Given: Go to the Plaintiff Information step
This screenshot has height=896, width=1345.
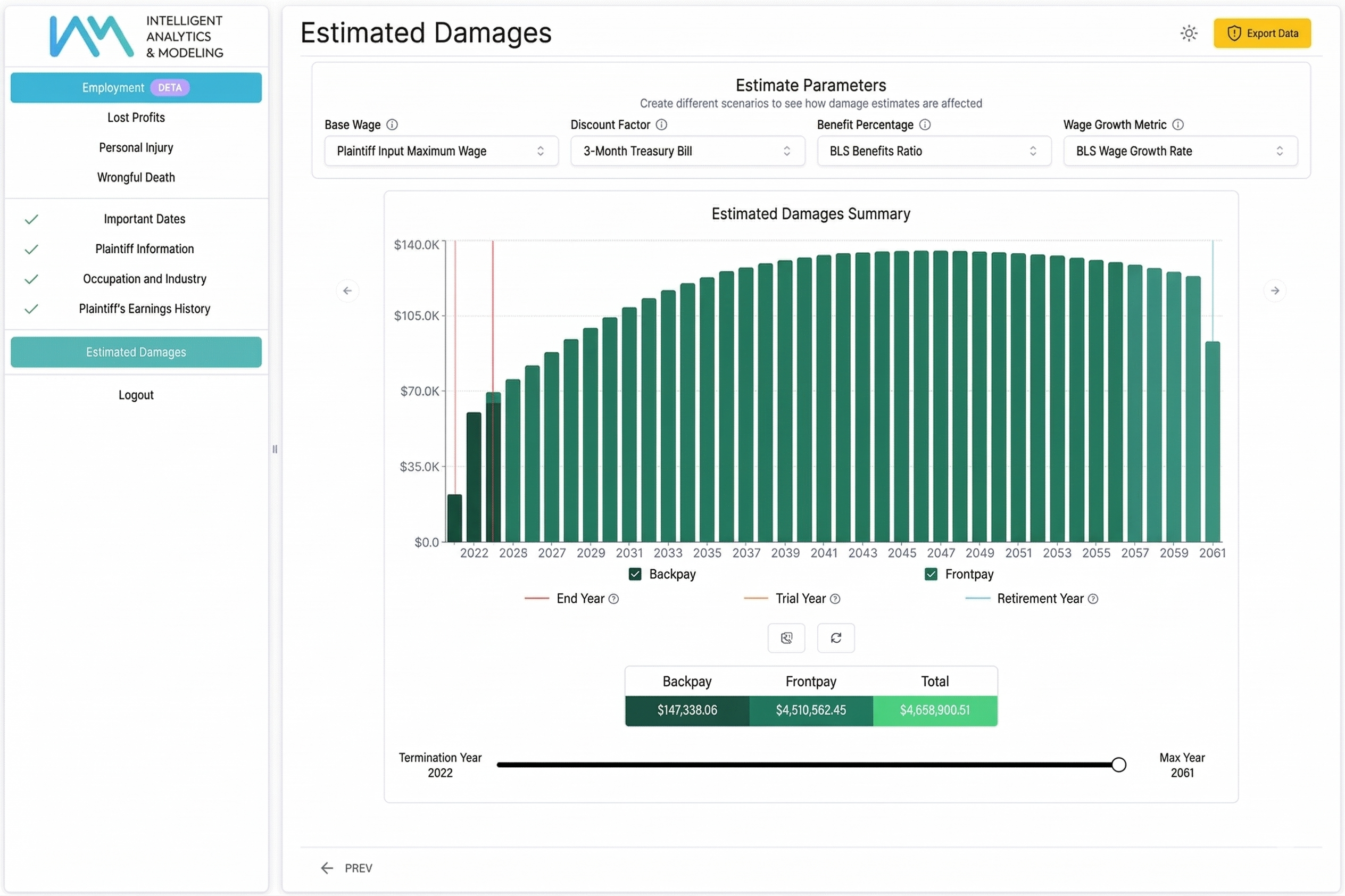Looking at the screenshot, I should point(145,249).
